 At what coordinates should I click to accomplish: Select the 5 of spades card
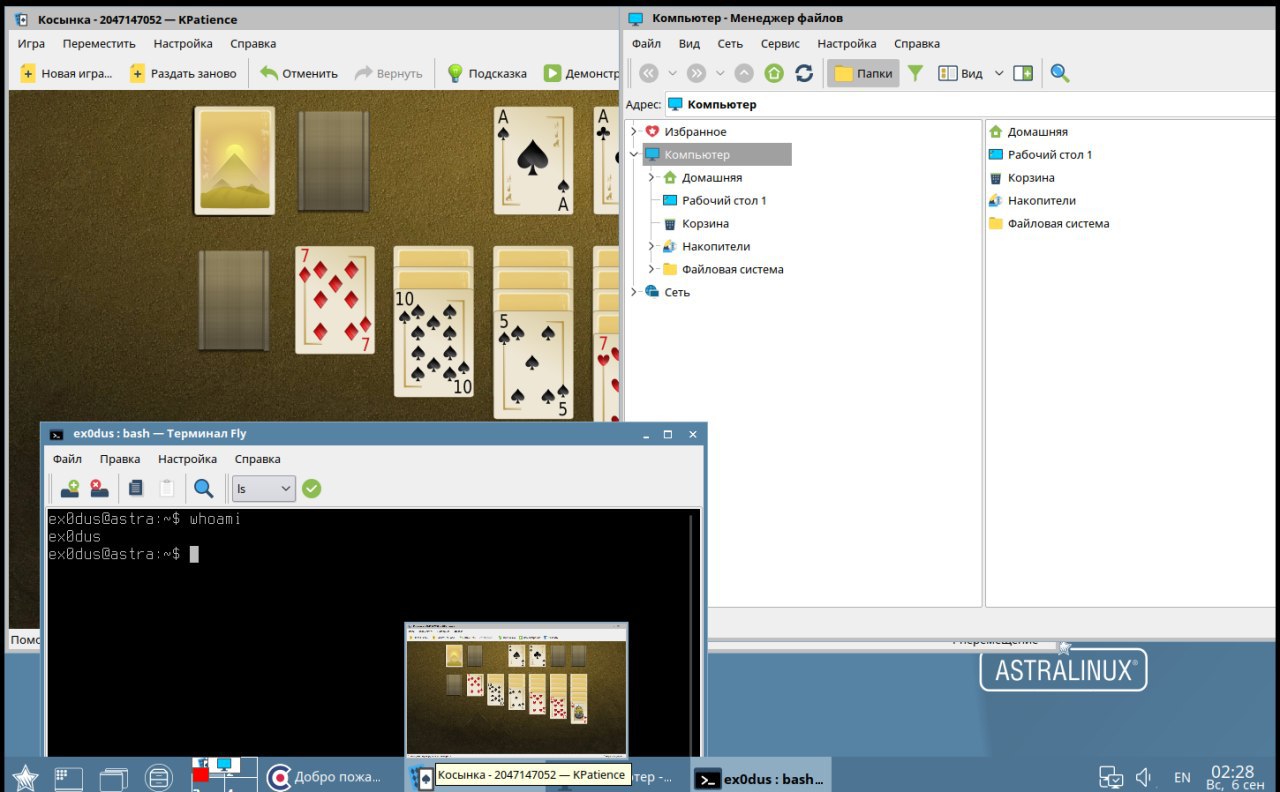pyautogui.click(x=534, y=364)
